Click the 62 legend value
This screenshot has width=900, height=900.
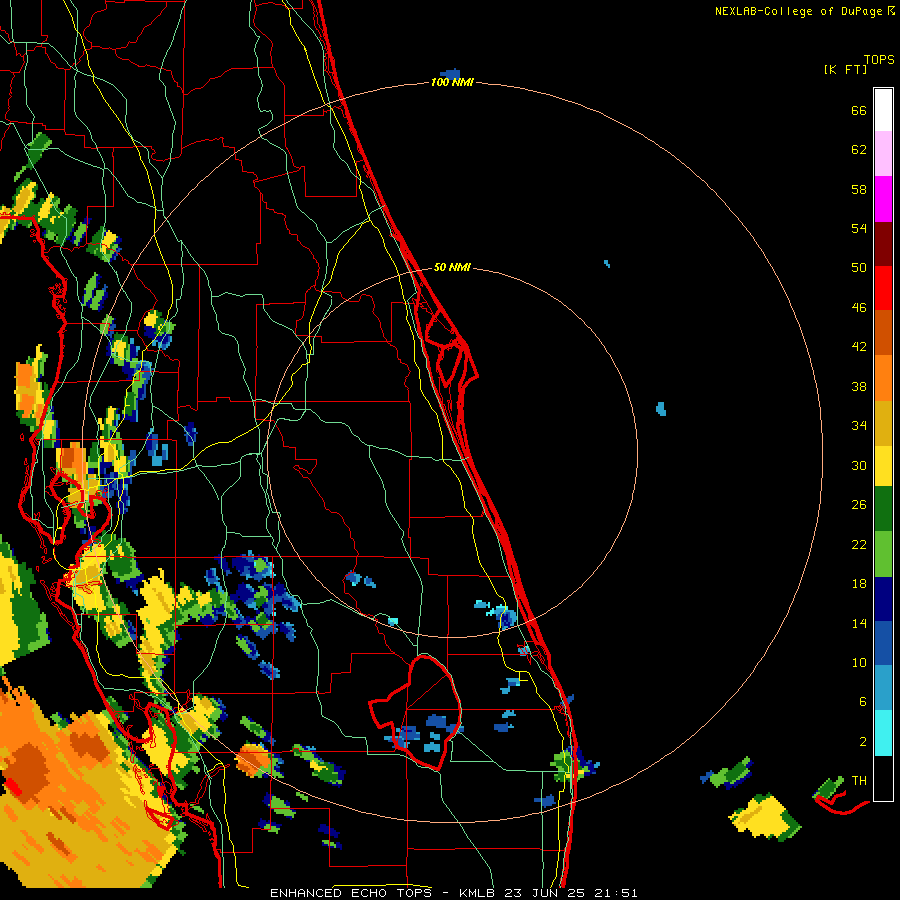(x=859, y=150)
